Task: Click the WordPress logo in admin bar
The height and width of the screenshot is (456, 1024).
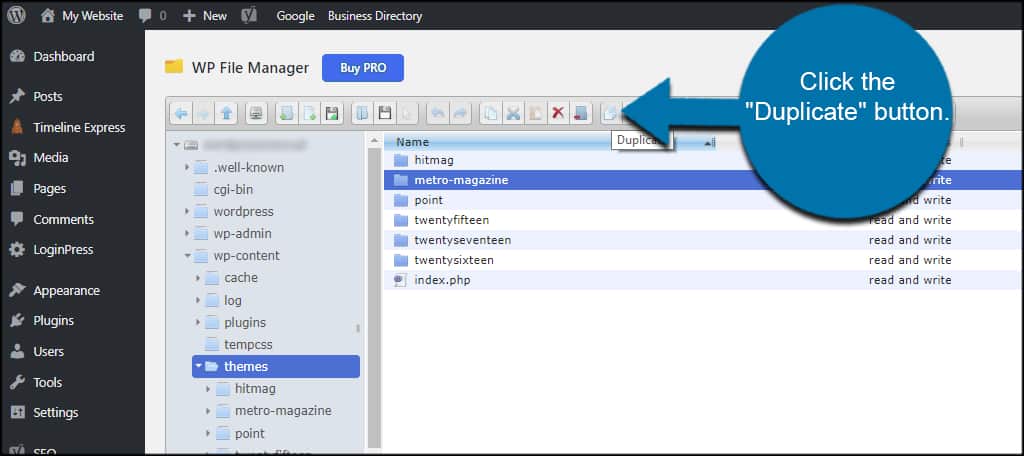Action: click(x=16, y=16)
